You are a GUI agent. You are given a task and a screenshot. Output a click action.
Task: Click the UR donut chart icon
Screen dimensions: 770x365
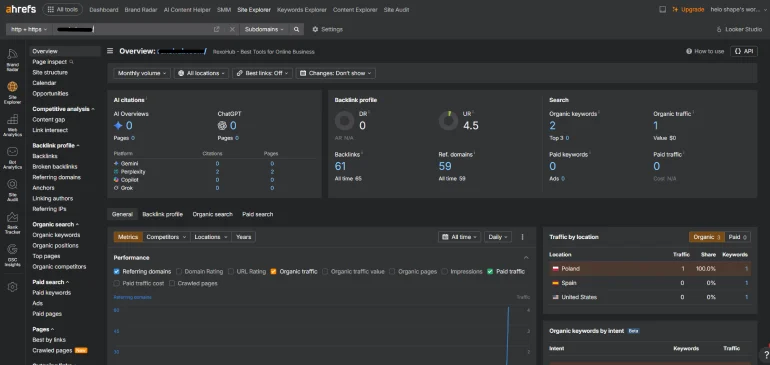click(x=448, y=121)
